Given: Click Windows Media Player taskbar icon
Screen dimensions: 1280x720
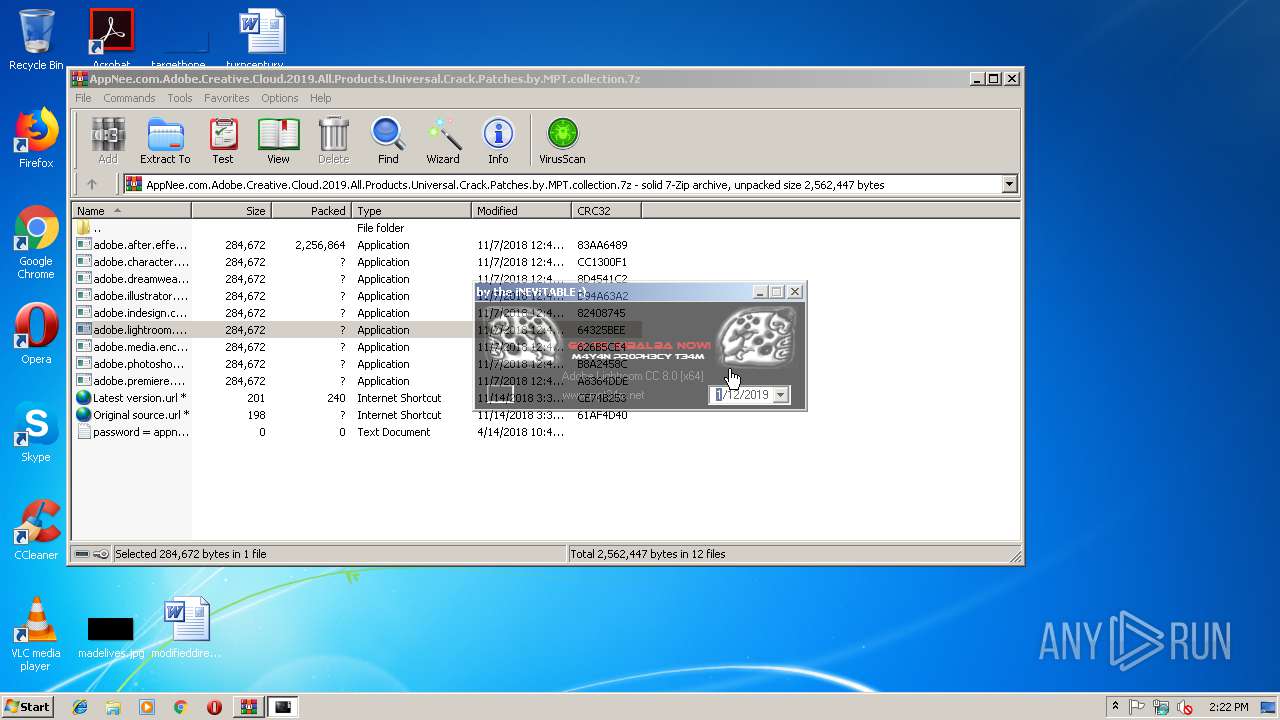Looking at the screenshot, I should click(x=147, y=707).
